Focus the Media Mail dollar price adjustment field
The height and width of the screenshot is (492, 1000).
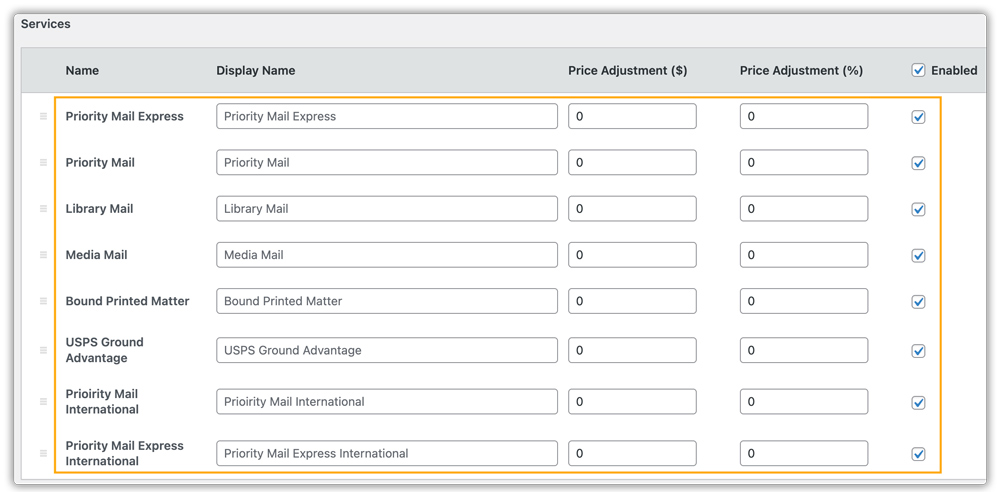coord(633,255)
